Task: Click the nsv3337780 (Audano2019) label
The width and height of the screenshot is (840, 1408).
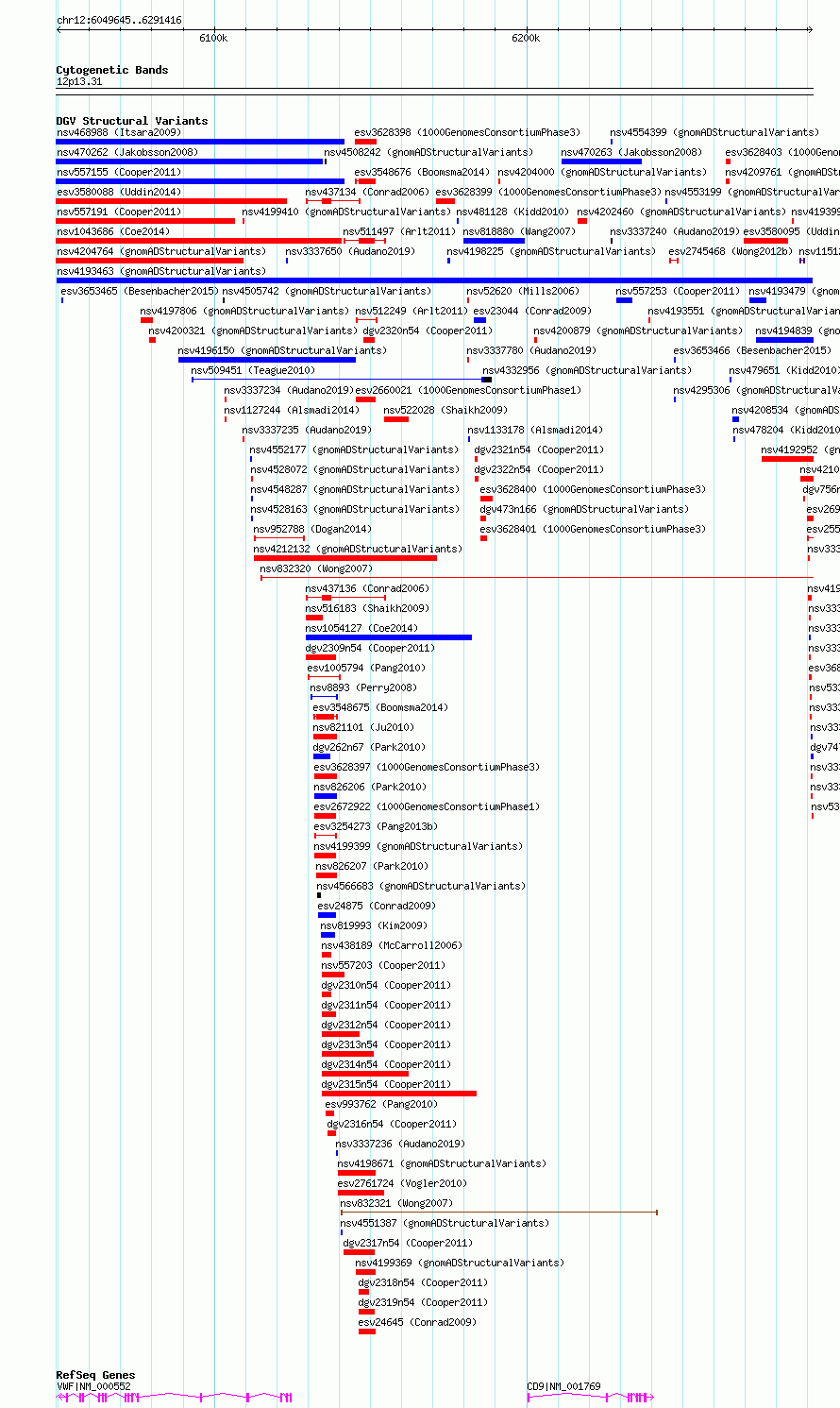Action: coord(531,350)
